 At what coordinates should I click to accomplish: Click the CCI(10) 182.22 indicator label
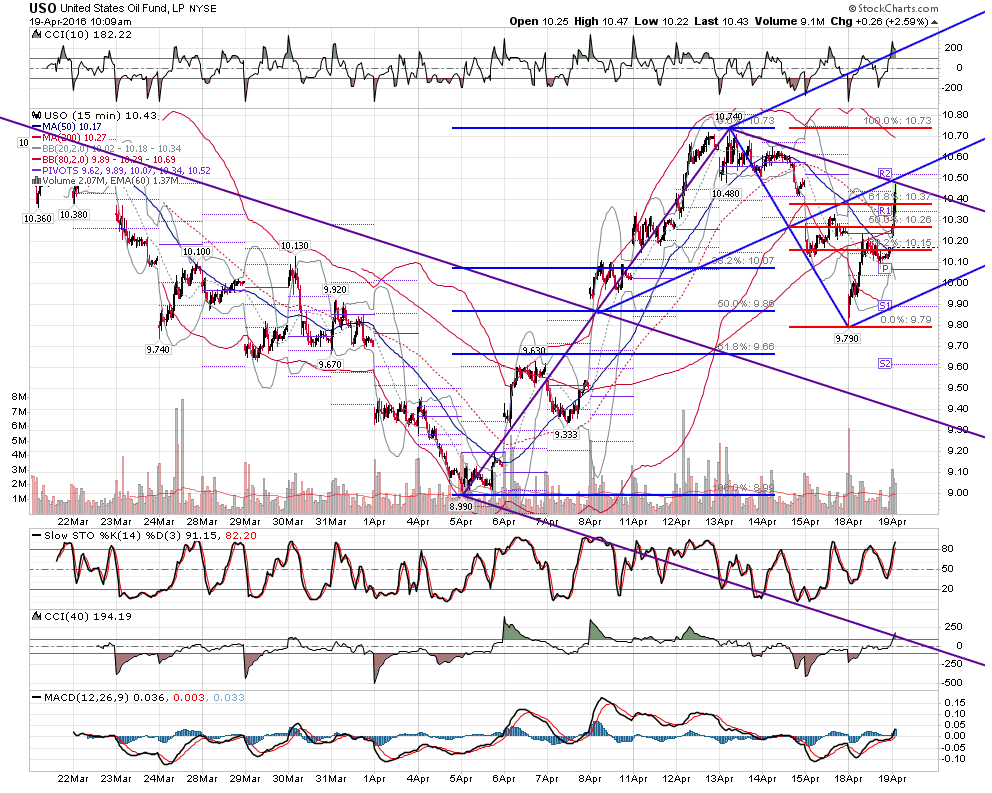pyautogui.click(x=88, y=34)
